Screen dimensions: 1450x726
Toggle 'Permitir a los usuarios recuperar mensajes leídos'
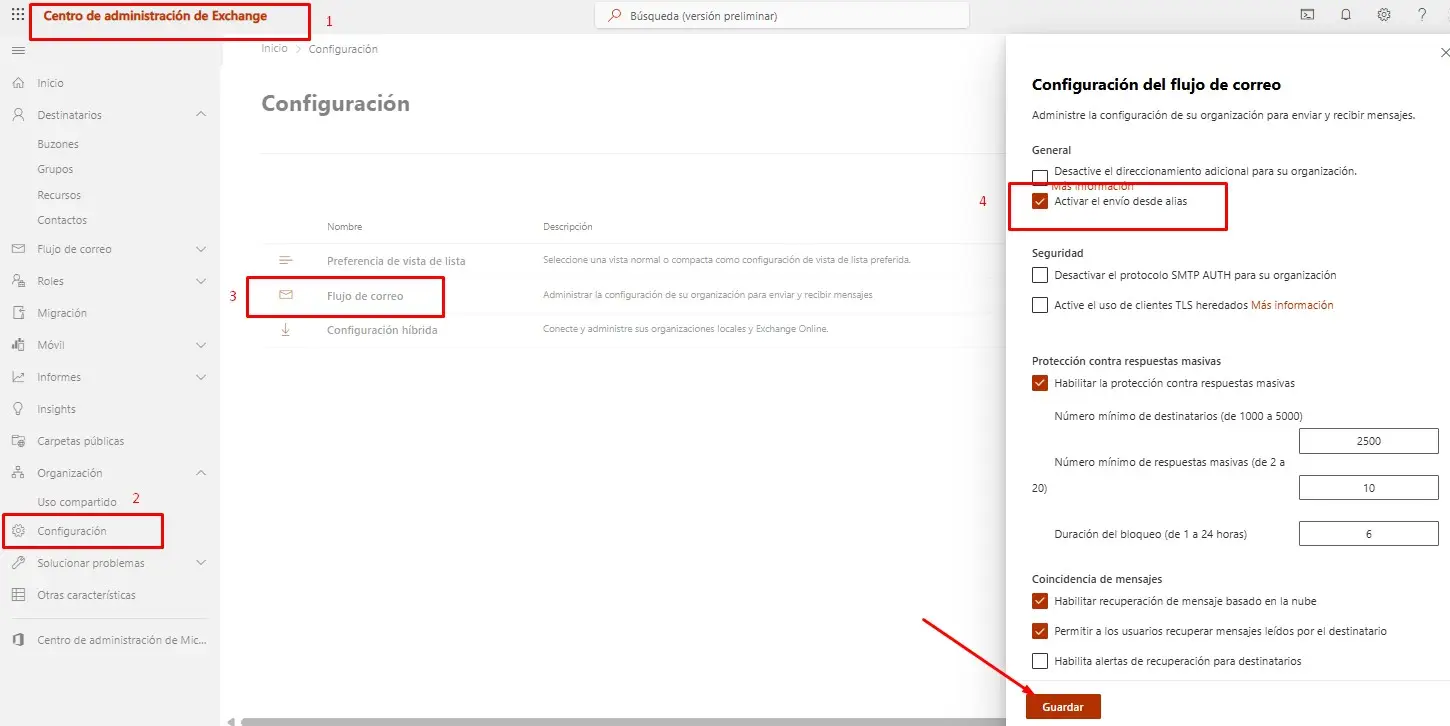1040,631
